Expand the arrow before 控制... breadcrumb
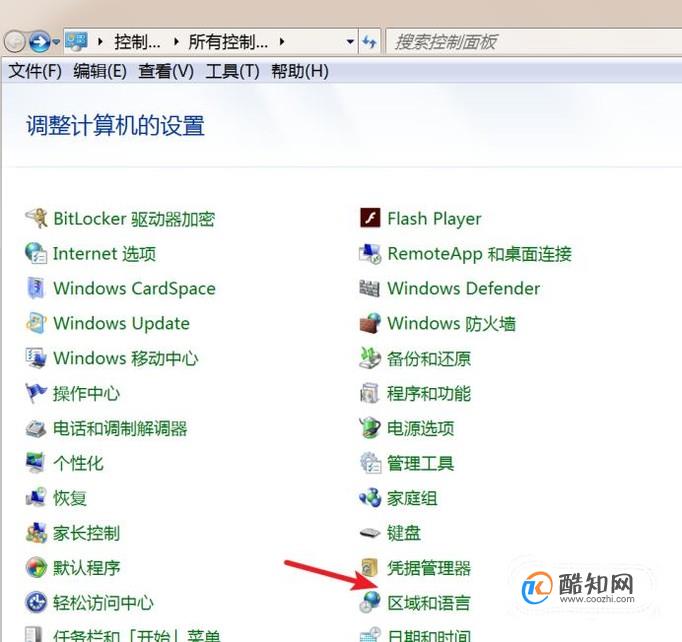 coord(100,42)
